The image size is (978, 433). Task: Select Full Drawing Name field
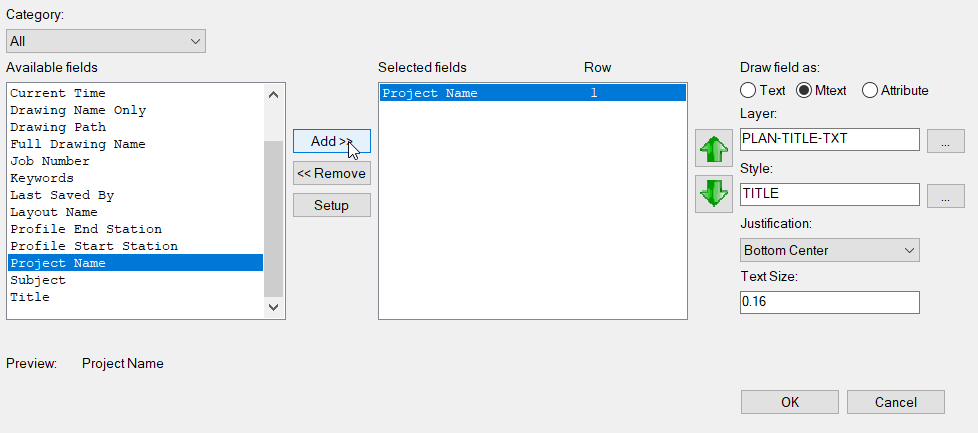click(136, 144)
